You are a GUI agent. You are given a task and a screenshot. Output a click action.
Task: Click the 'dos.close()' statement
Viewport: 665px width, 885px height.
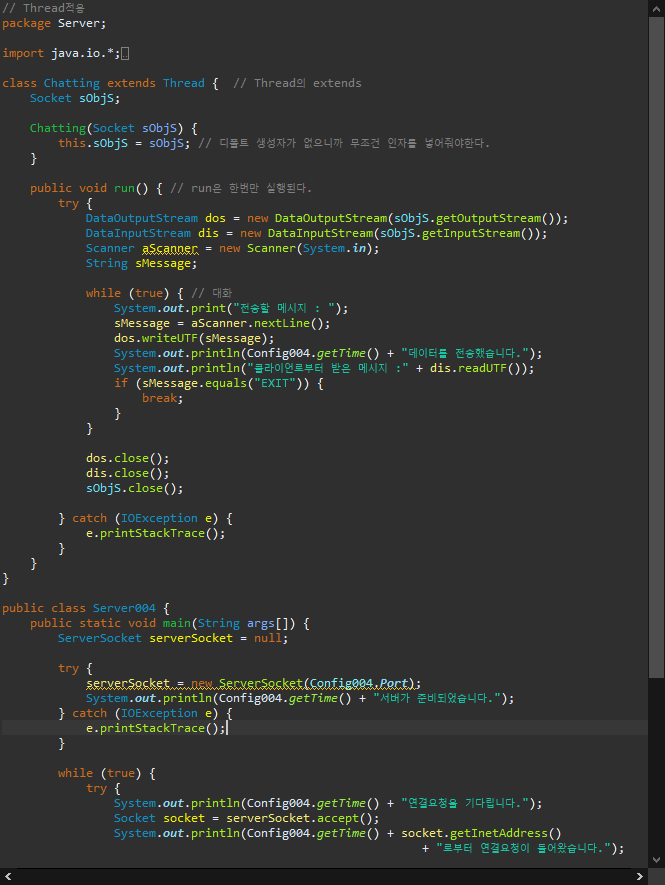(x=128, y=458)
